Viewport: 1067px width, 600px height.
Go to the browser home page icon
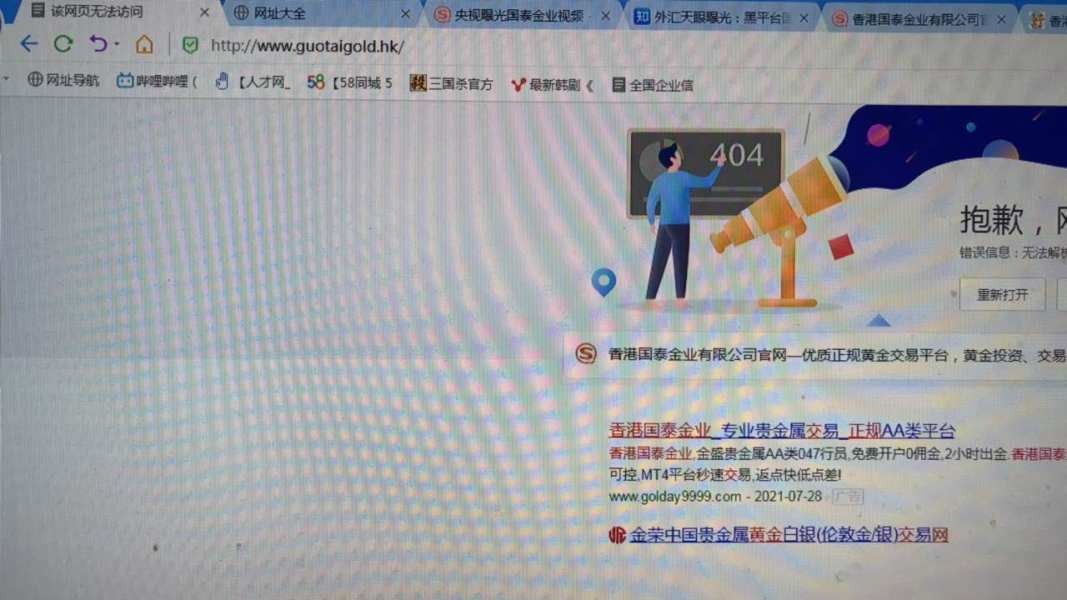[x=144, y=45]
